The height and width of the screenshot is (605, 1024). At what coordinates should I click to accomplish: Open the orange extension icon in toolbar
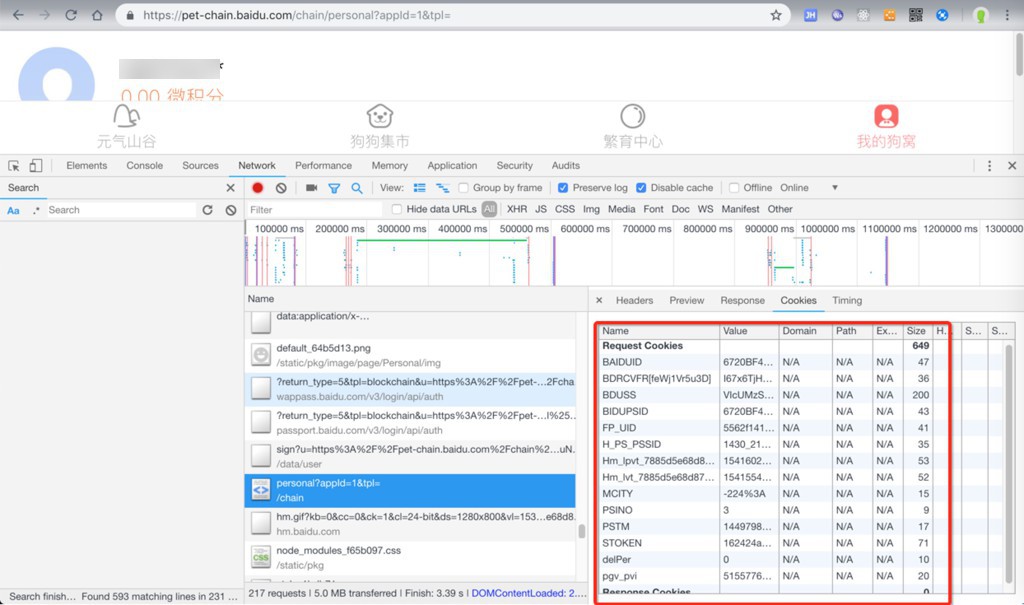coord(889,15)
